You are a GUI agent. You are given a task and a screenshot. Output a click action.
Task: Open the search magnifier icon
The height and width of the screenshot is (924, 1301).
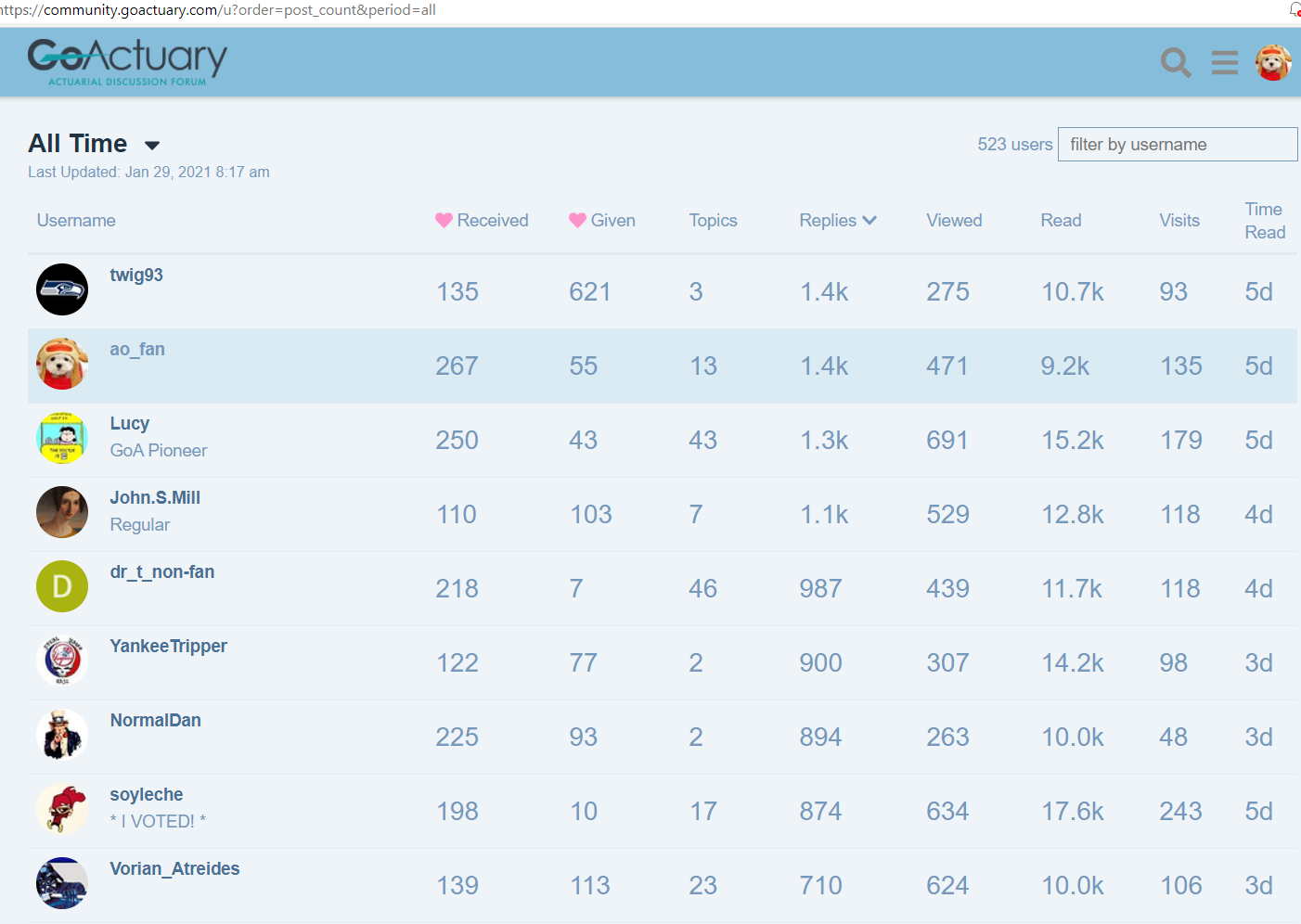point(1176,62)
